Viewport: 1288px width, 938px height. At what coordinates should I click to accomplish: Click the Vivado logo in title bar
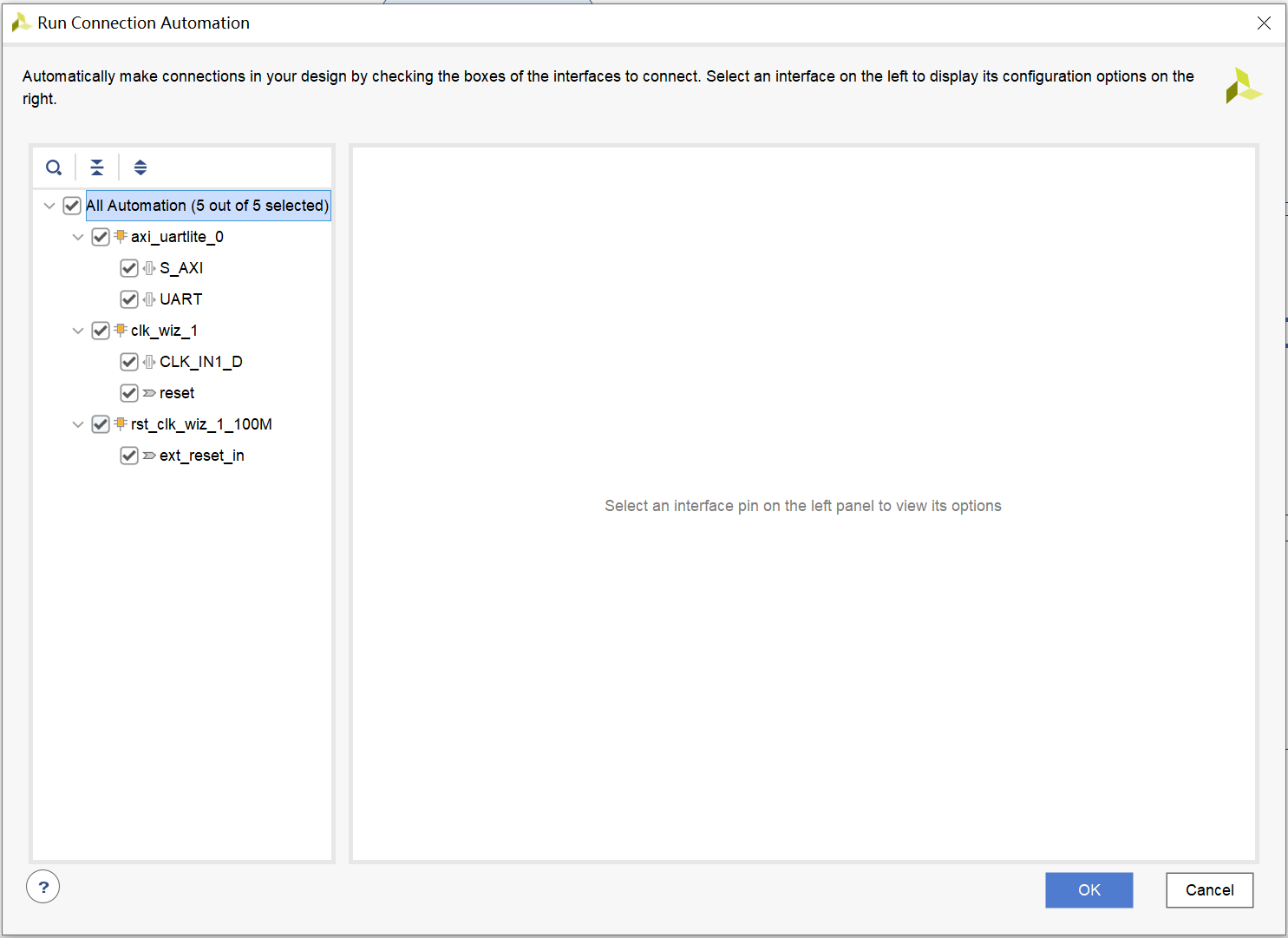coord(21,23)
